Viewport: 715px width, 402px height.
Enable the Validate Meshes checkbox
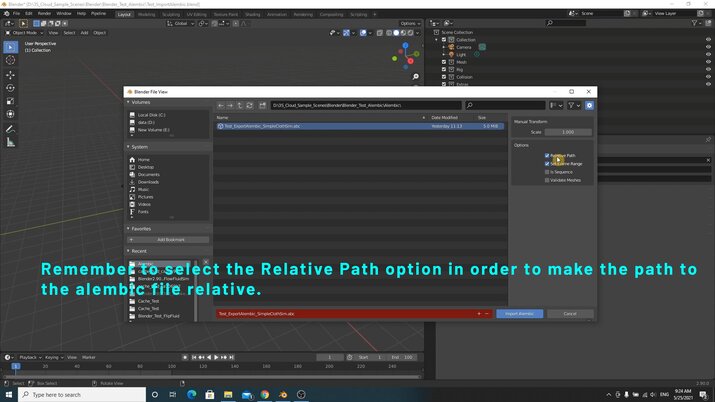(x=547, y=180)
